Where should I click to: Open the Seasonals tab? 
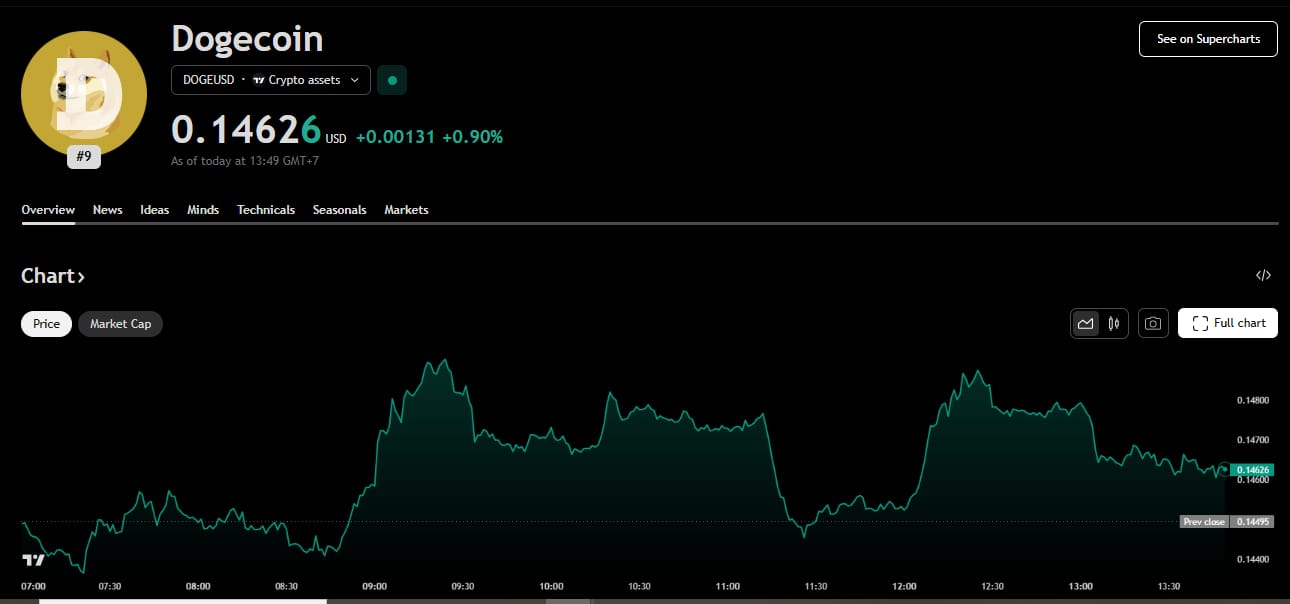(340, 210)
